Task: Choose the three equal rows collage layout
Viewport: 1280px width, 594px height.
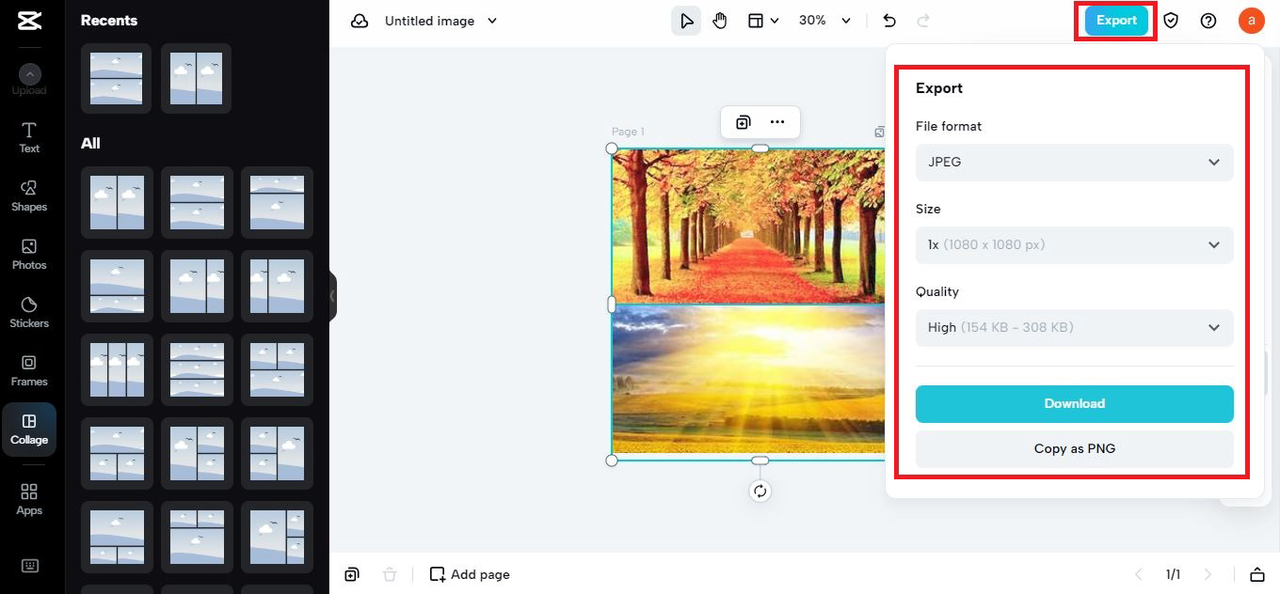Action: coord(197,369)
